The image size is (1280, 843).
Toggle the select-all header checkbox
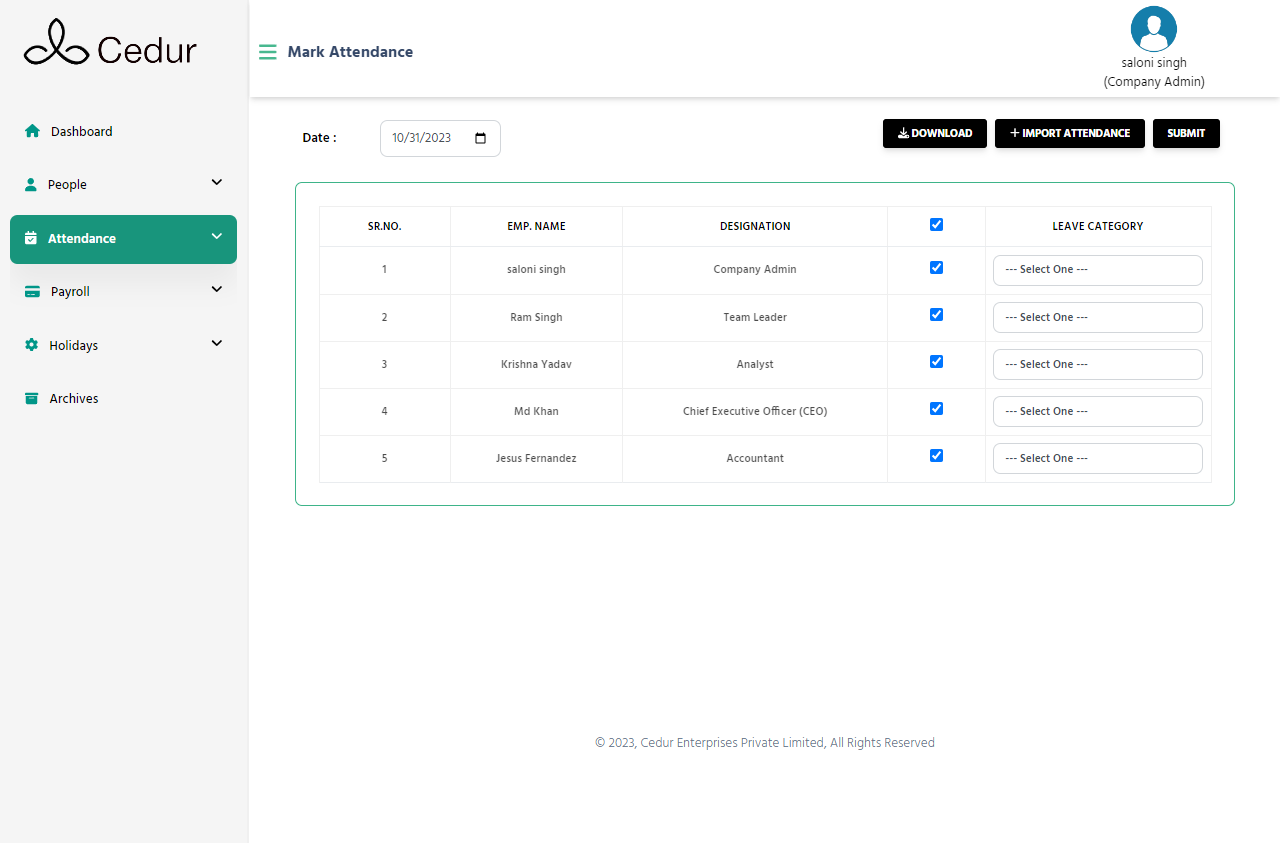coord(936,225)
